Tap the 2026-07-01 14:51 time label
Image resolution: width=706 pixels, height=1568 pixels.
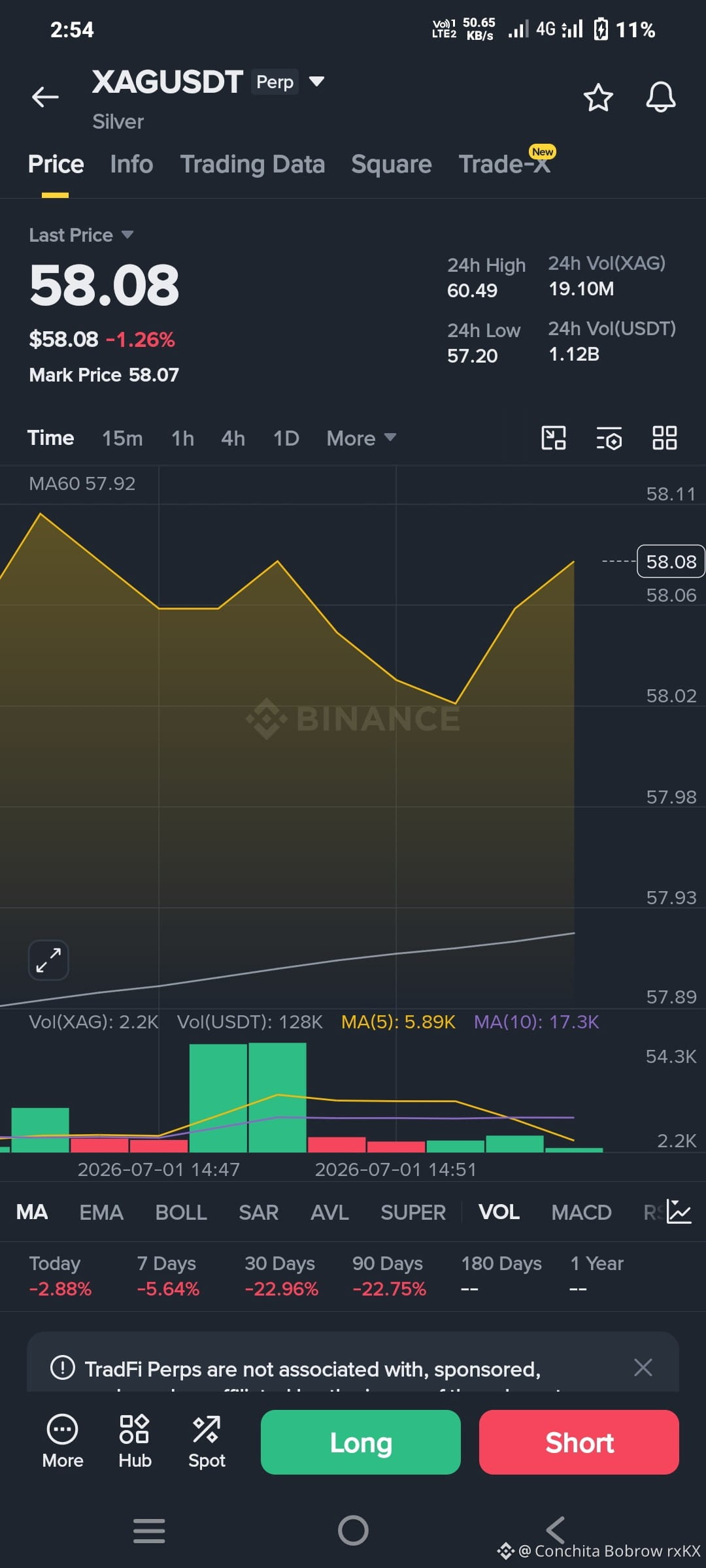coord(395,1169)
